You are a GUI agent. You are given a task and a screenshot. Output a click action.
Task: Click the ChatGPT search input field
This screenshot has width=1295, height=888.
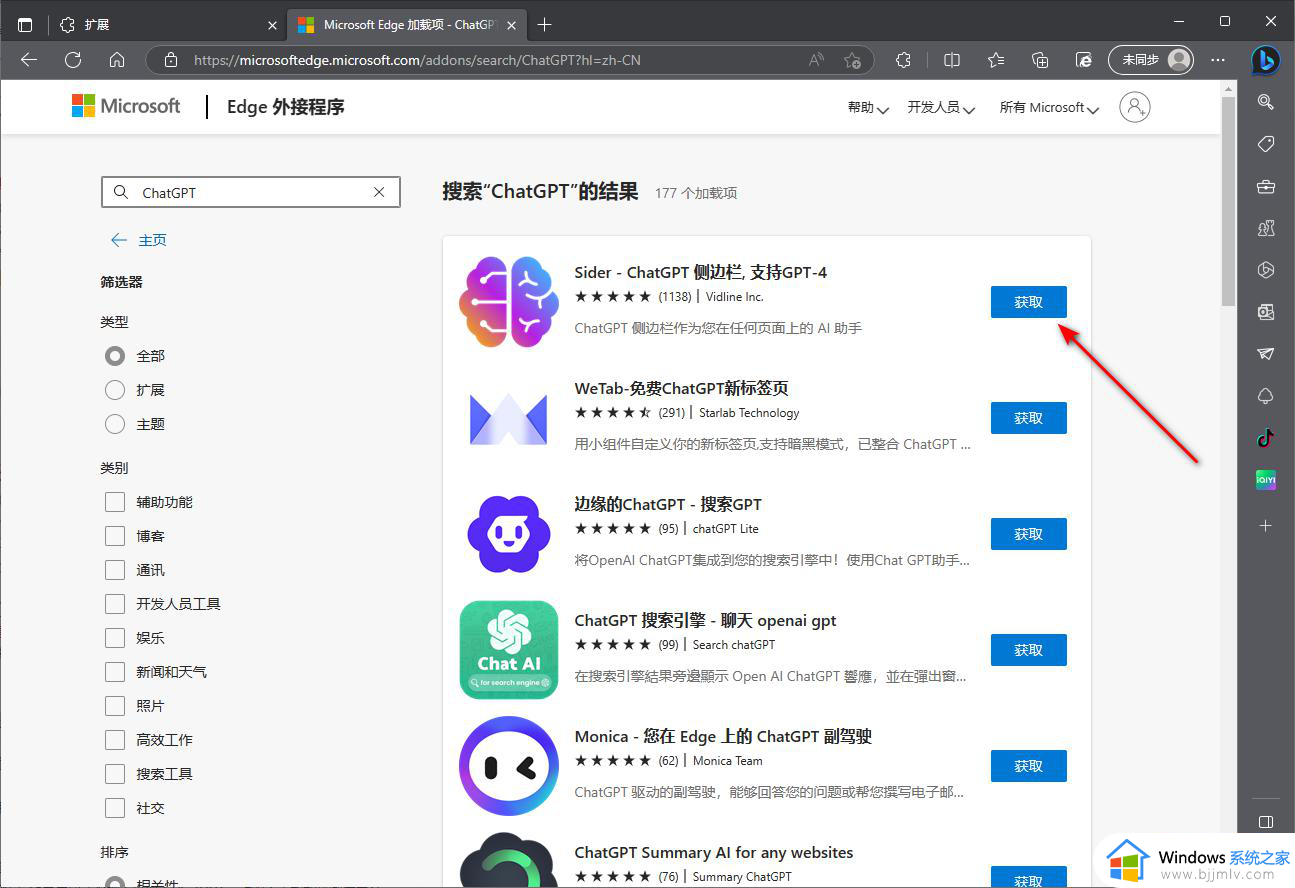click(x=250, y=192)
